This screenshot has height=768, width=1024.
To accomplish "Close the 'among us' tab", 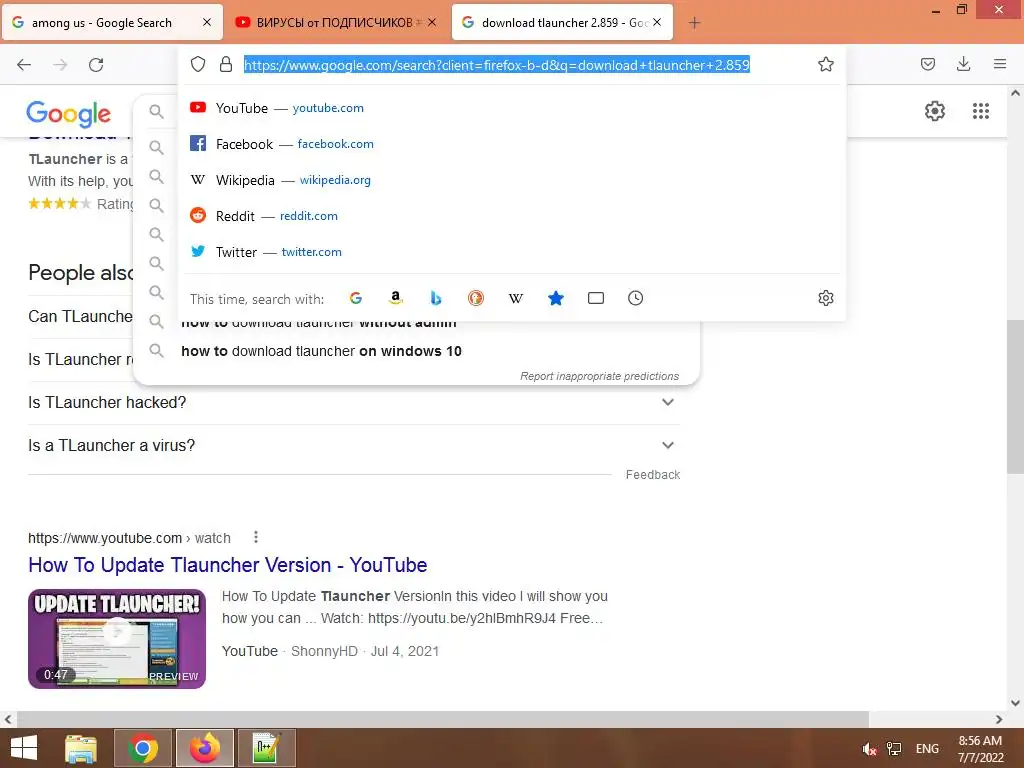I will pos(207,22).
